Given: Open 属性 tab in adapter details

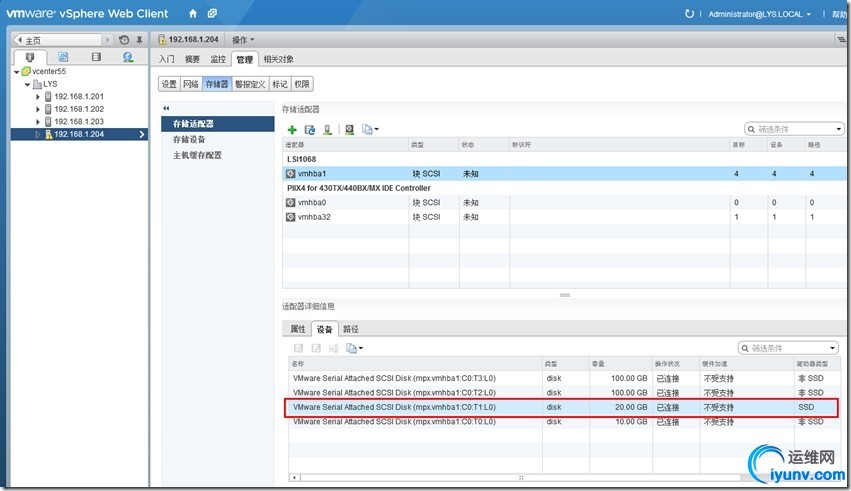Looking at the screenshot, I should click(x=297, y=329).
